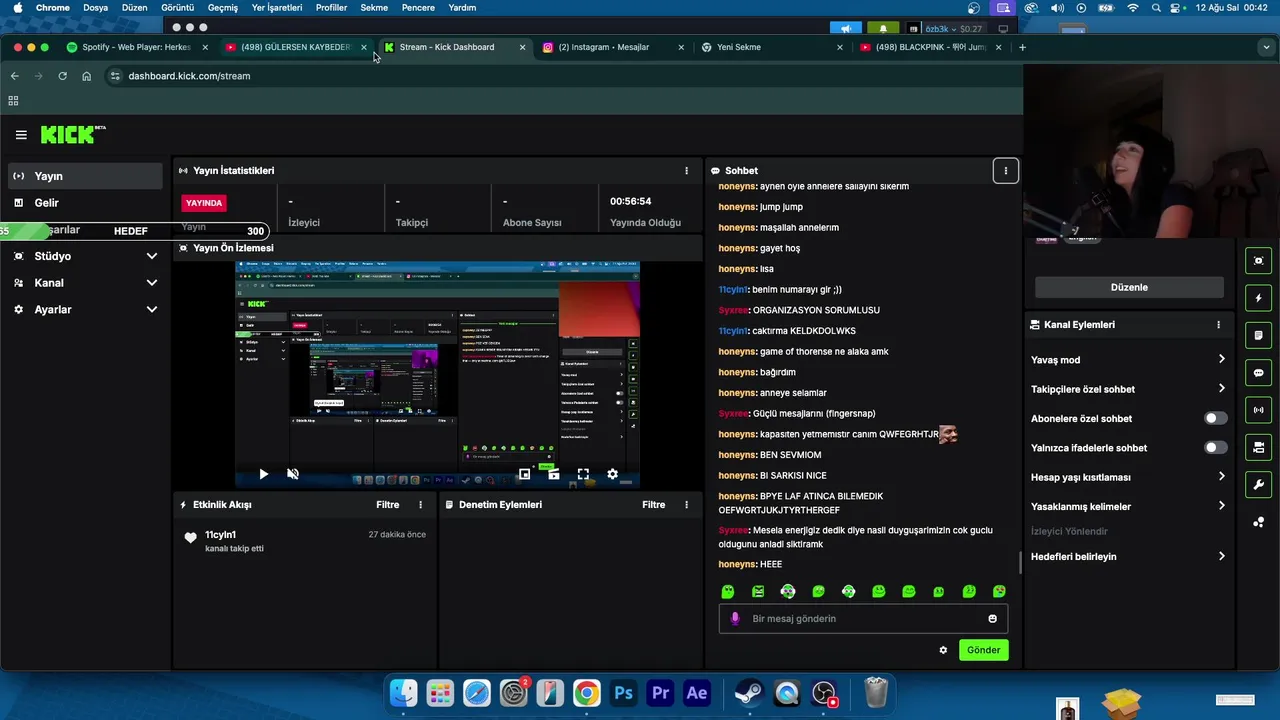1280x720 pixels.
Task: Open stream preview settings gear
Action: coord(612,474)
